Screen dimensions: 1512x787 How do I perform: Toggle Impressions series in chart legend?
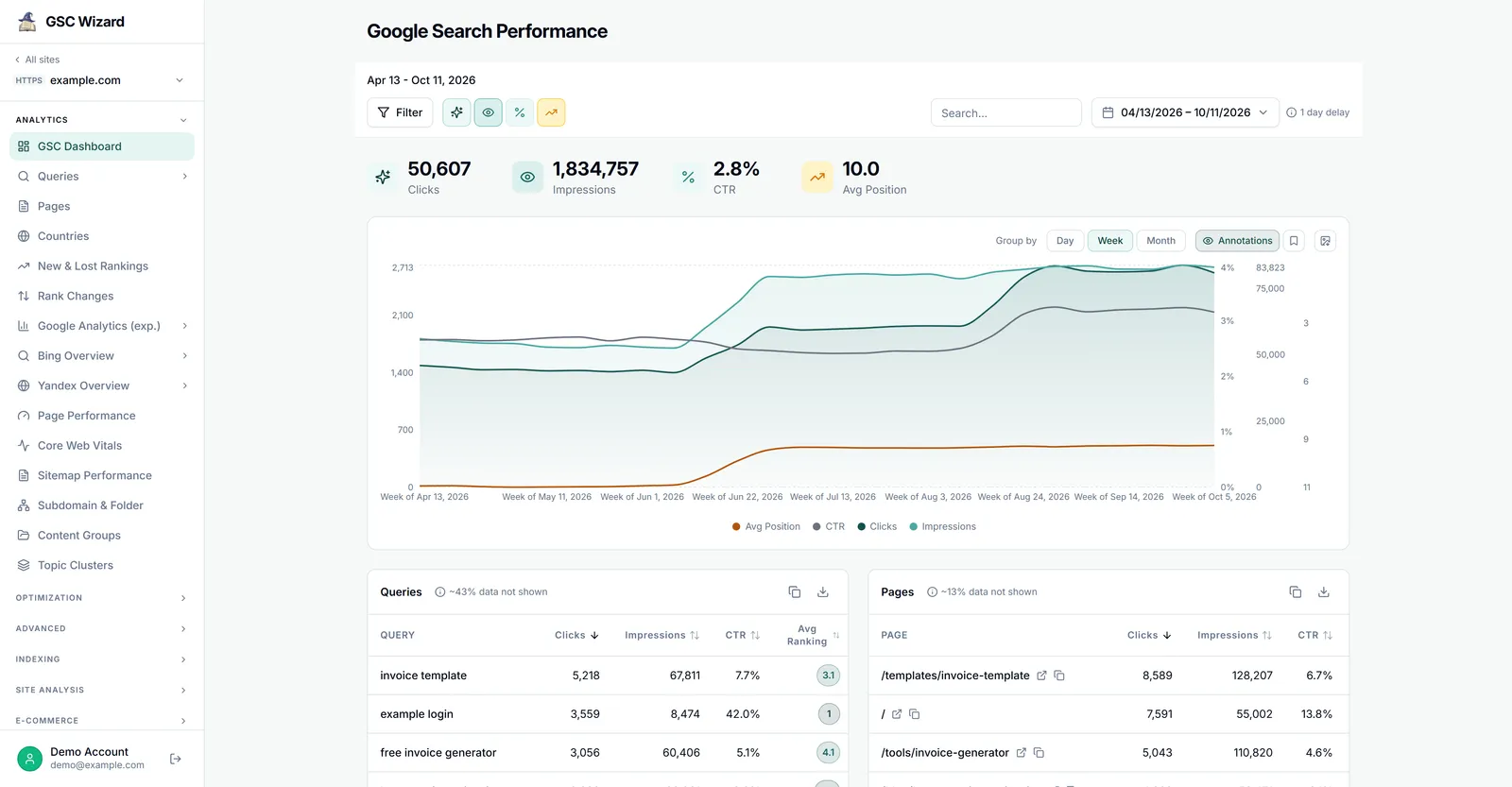click(x=942, y=527)
